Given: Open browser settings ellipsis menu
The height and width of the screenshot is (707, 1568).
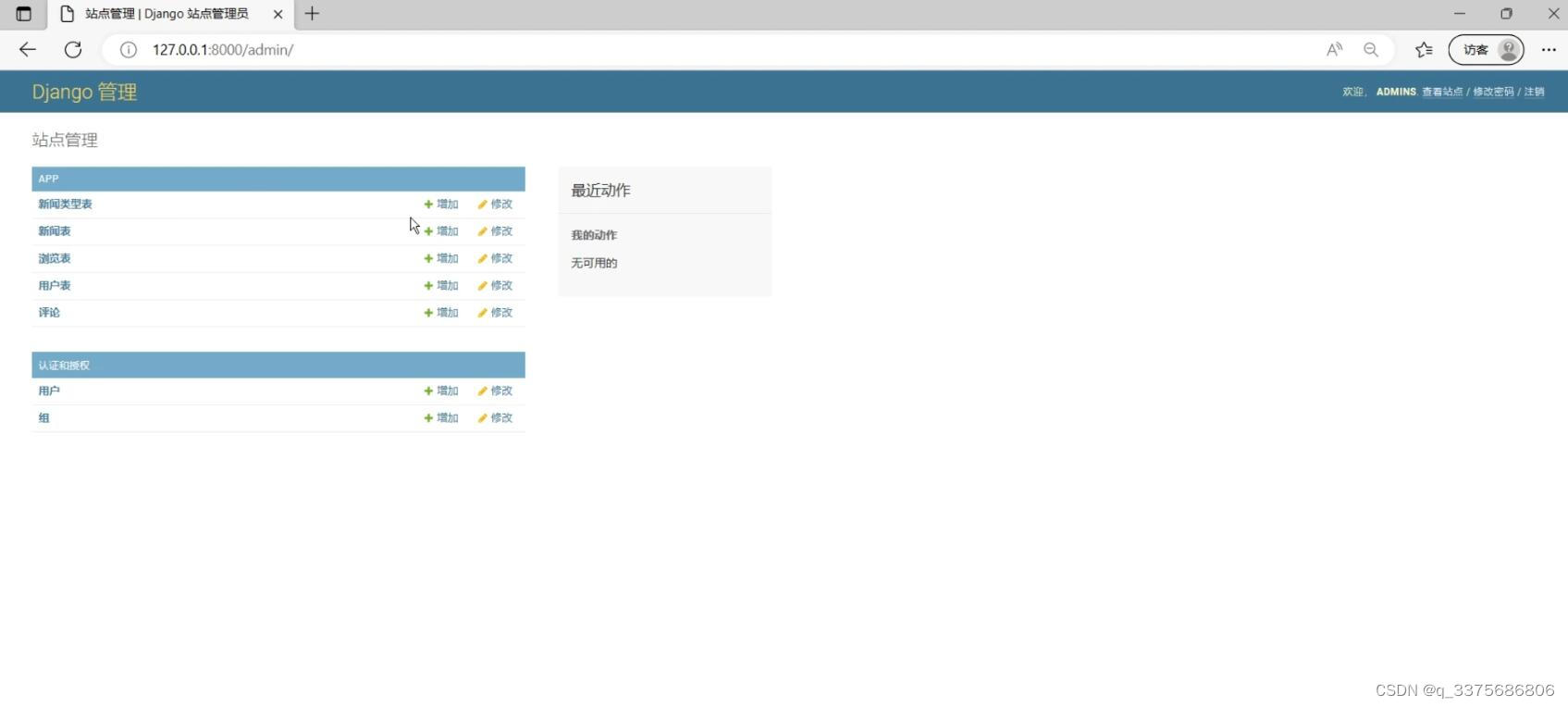Looking at the screenshot, I should 1549,50.
